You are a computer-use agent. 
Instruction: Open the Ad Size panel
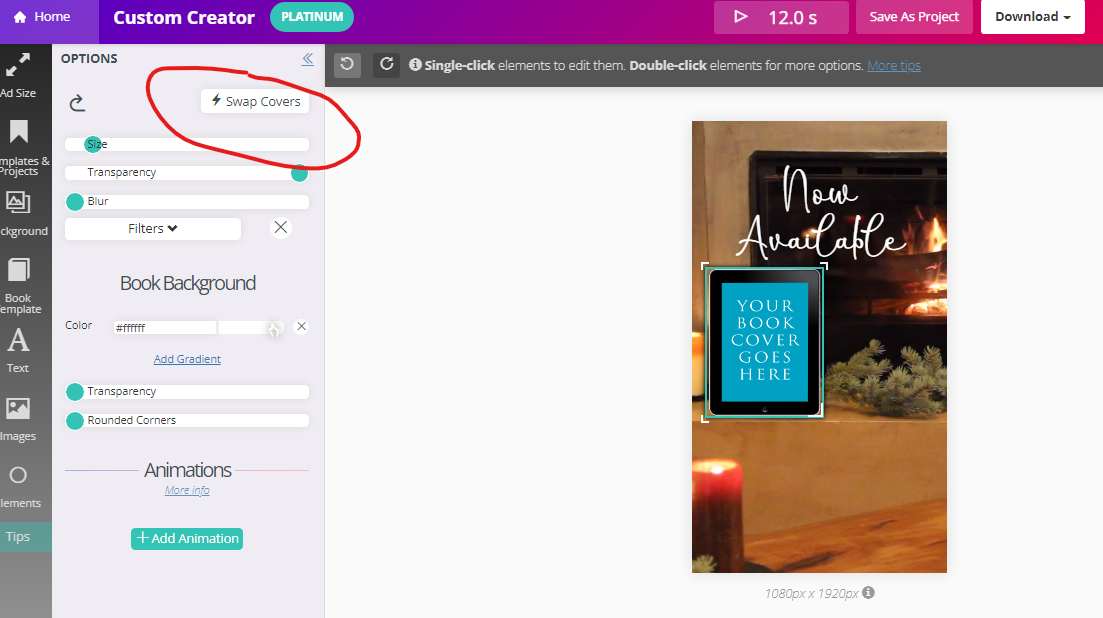pyautogui.click(x=18, y=76)
